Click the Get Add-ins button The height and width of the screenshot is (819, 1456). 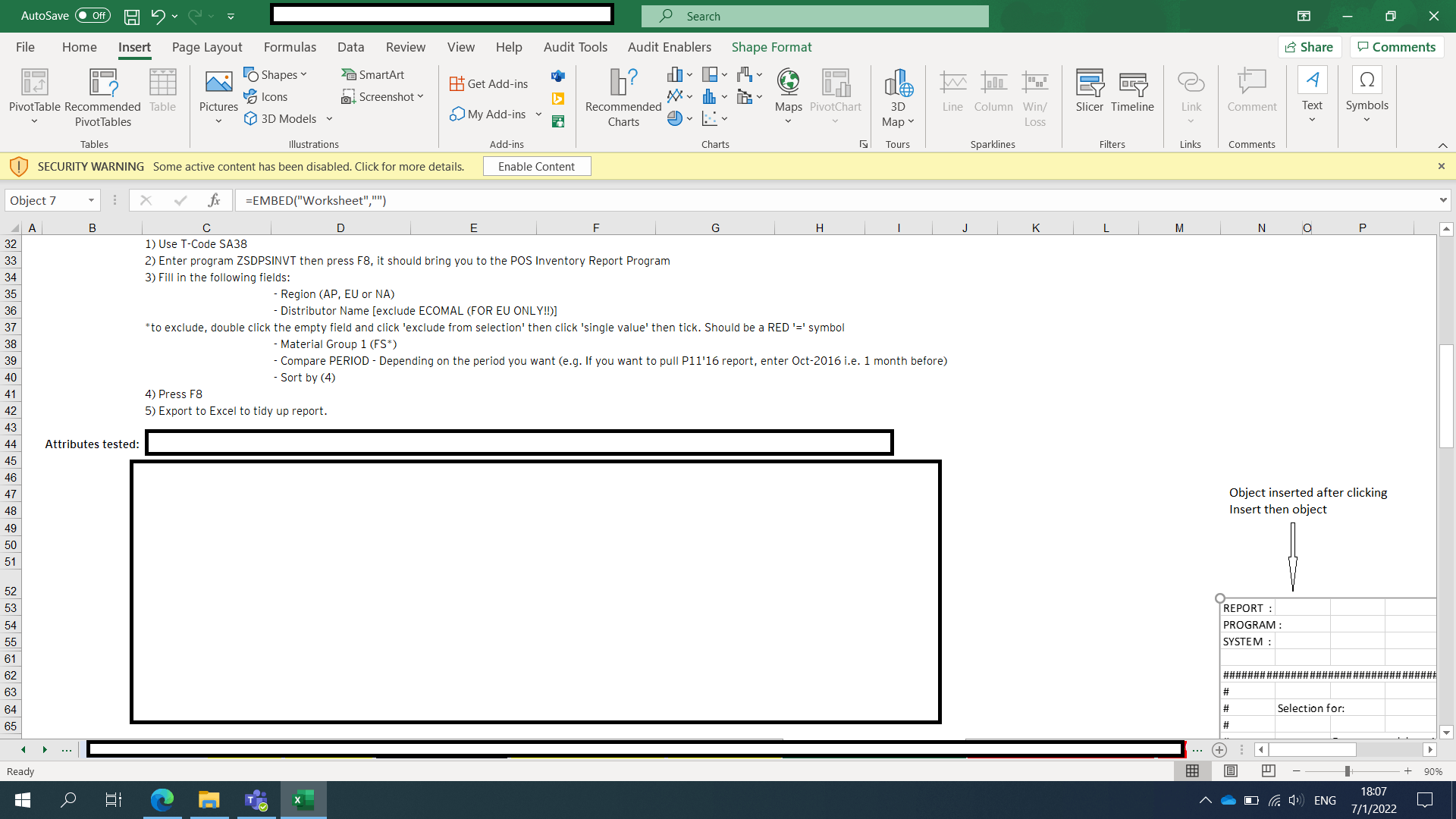pyautogui.click(x=489, y=83)
